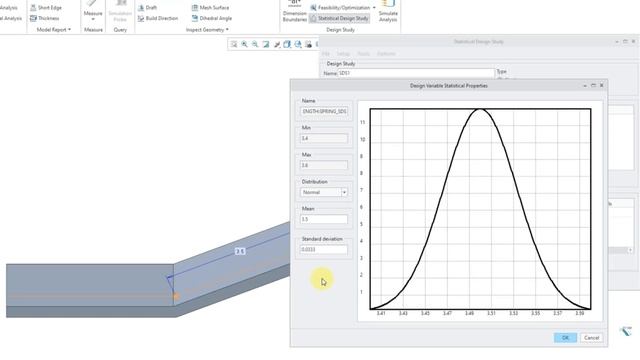
Task: Select the Dihedral Angle tool
Action: pyautogui.click(x=211, y=18)
